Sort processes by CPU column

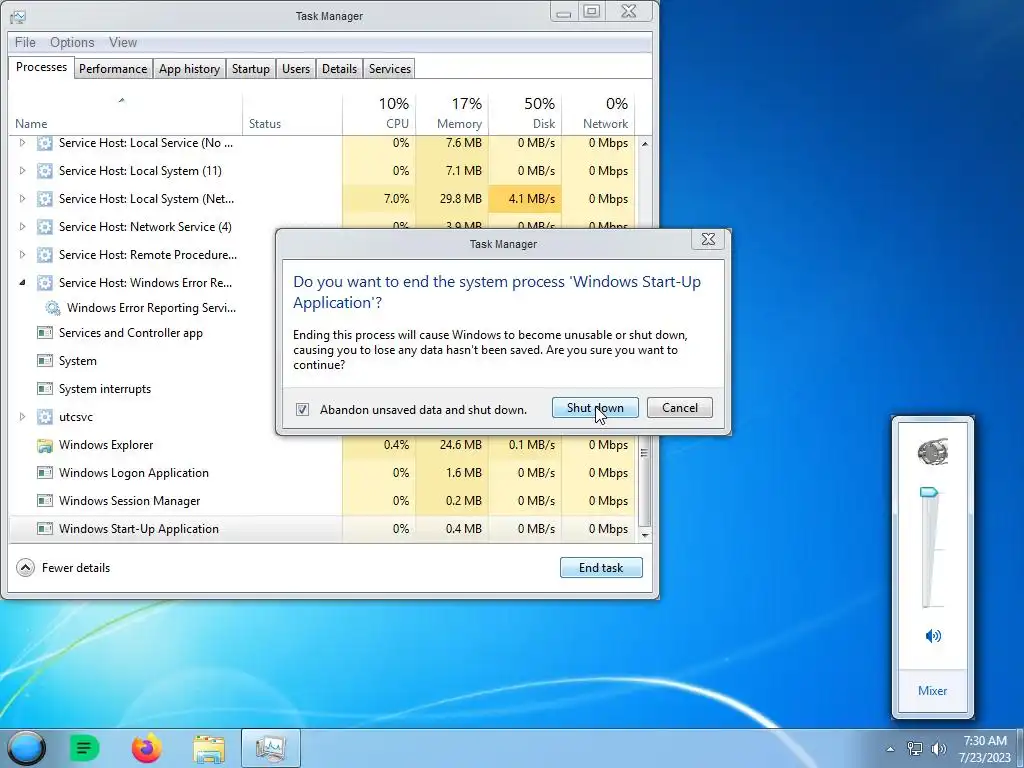379,112
